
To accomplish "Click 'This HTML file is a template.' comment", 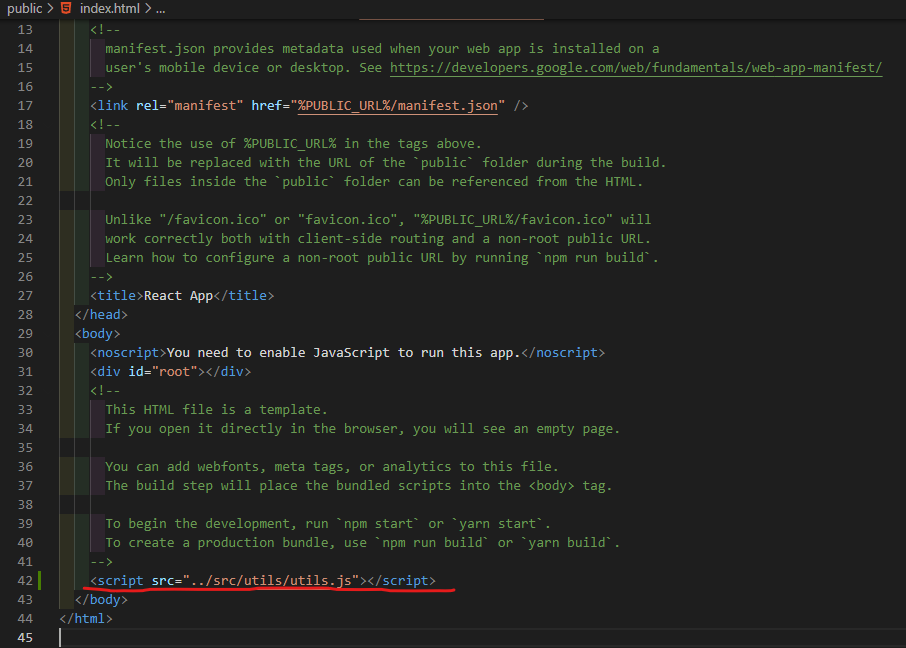I will click(x=216, y=410).
